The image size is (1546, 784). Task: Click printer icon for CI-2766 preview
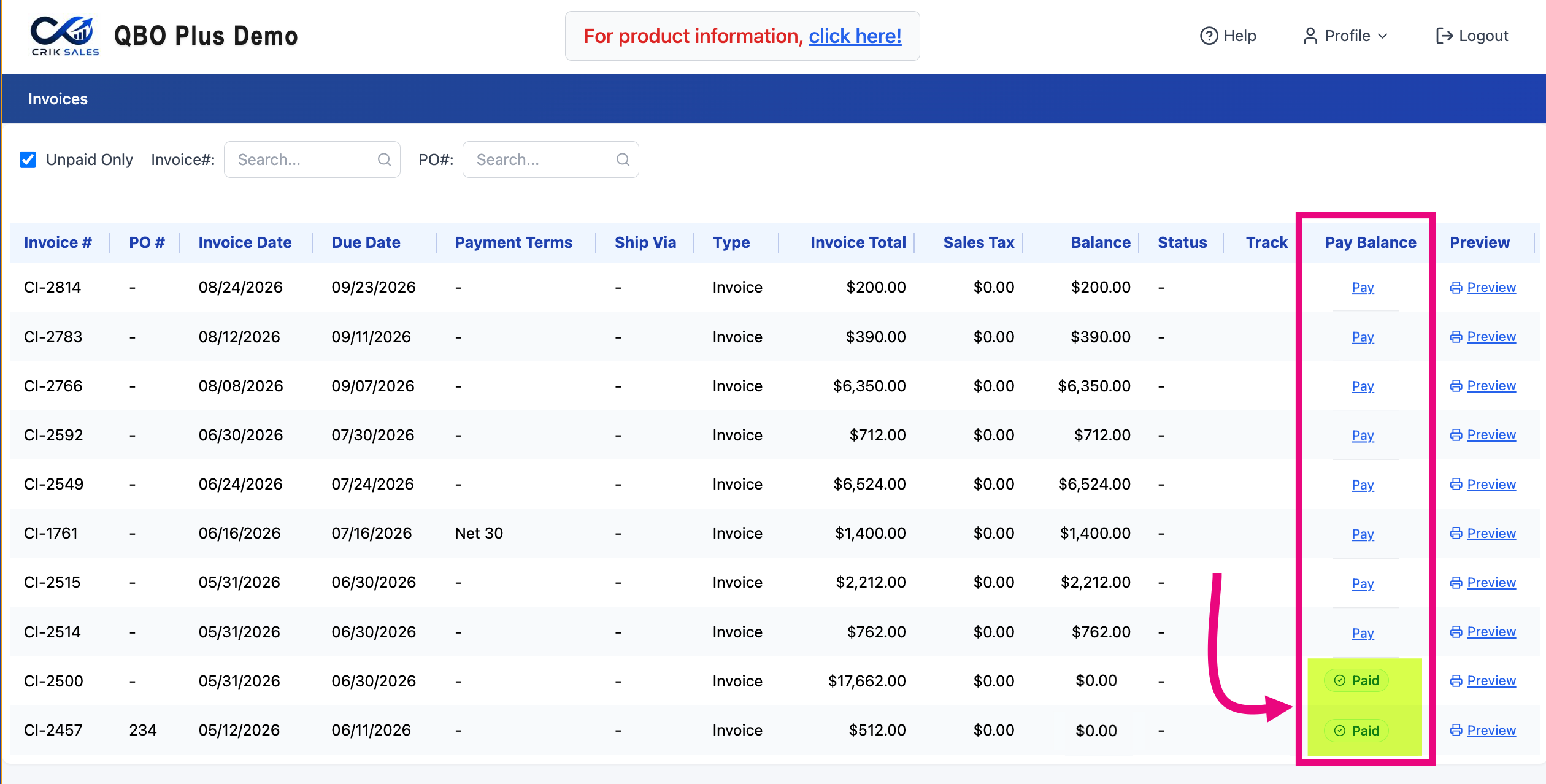(x=1456, y=386)
